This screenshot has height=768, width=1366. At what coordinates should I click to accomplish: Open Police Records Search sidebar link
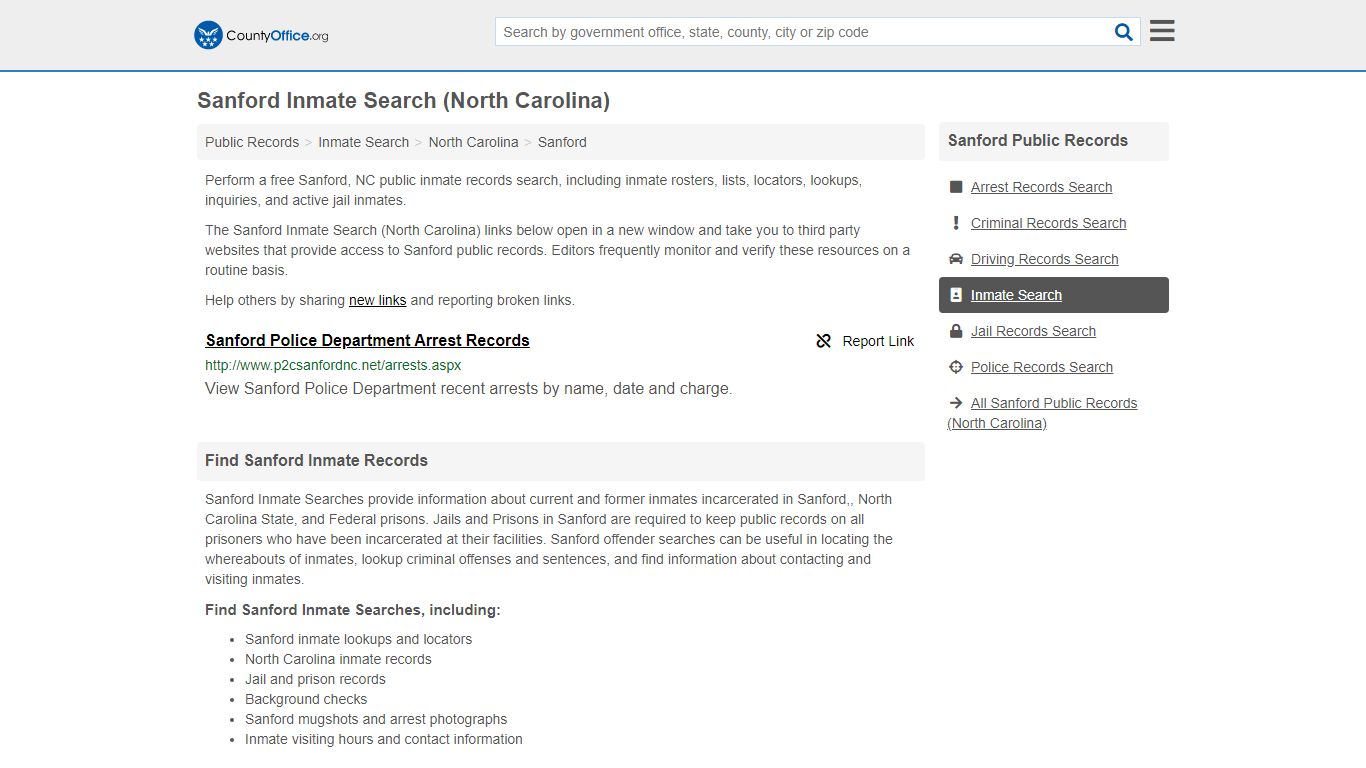pyautogui.click(x=1041, y=367)
